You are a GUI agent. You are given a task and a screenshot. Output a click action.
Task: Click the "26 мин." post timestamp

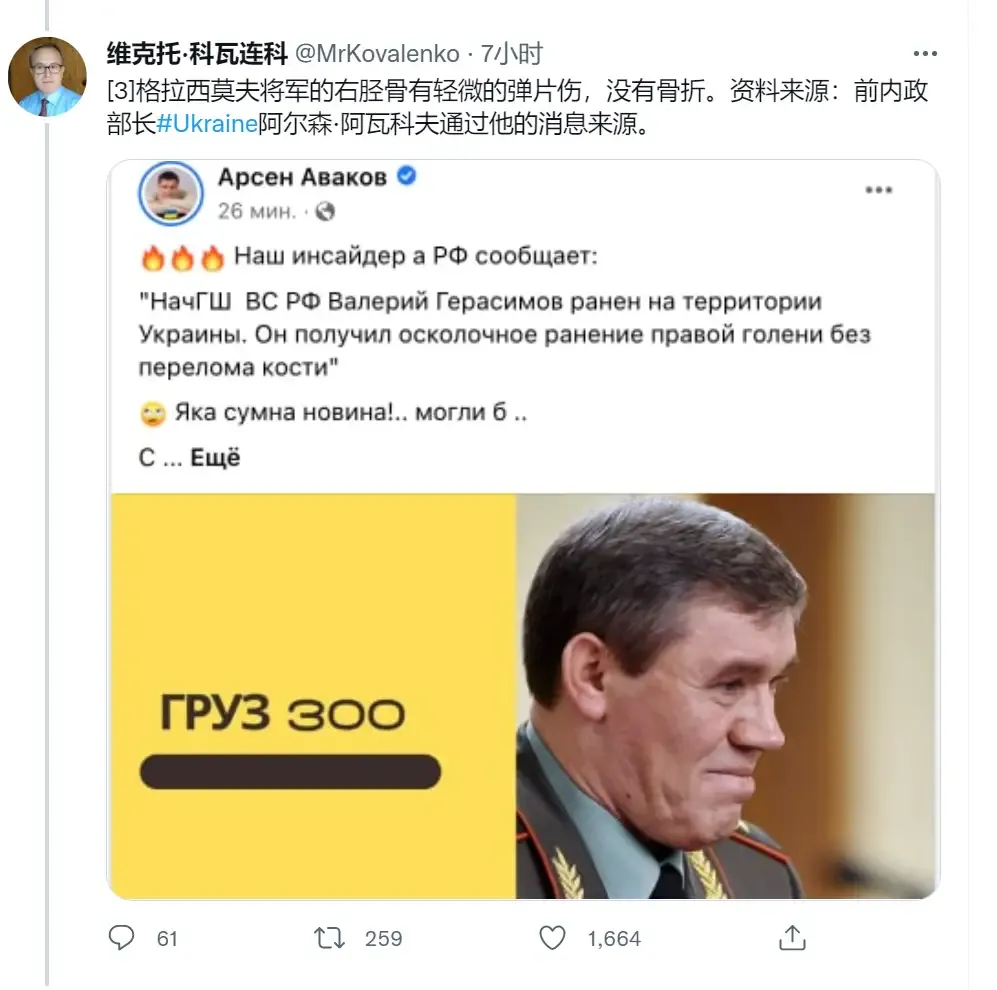pyautogui.click(x=257, y=212)
